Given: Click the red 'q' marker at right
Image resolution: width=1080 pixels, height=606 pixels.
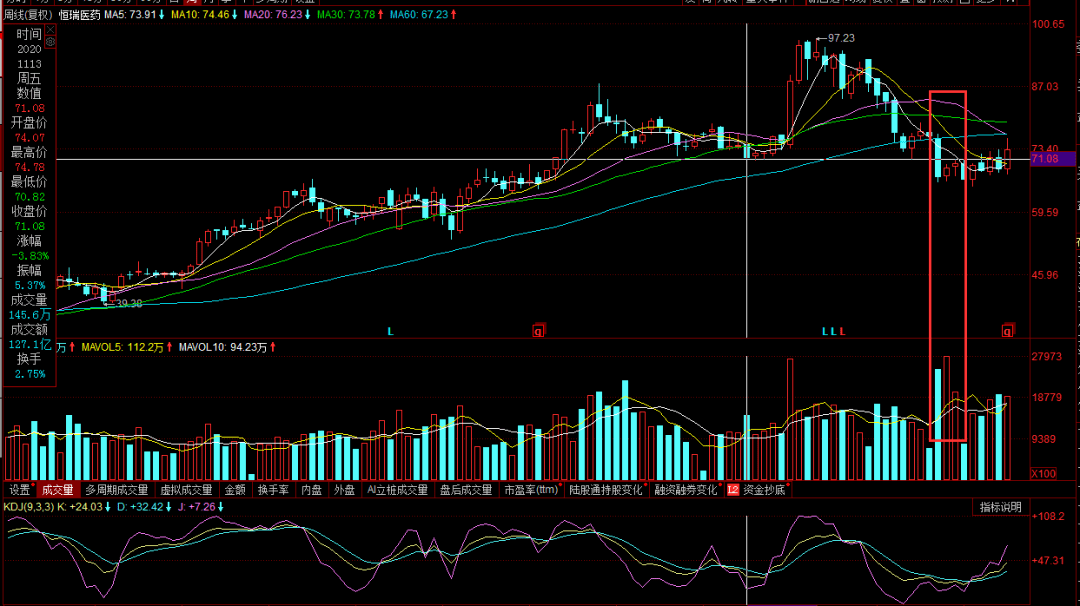Looking at the screenshot, I should point(1007,330).
